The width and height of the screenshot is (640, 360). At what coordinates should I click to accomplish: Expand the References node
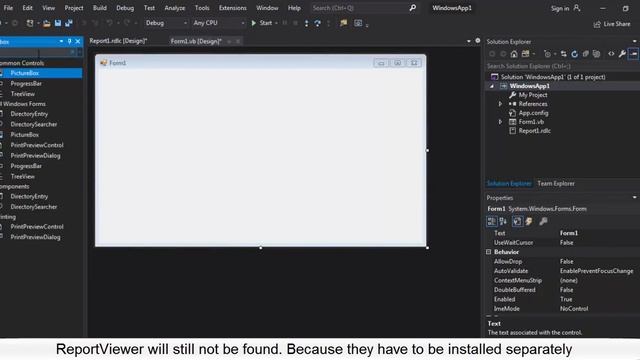(x=500, y=104)
